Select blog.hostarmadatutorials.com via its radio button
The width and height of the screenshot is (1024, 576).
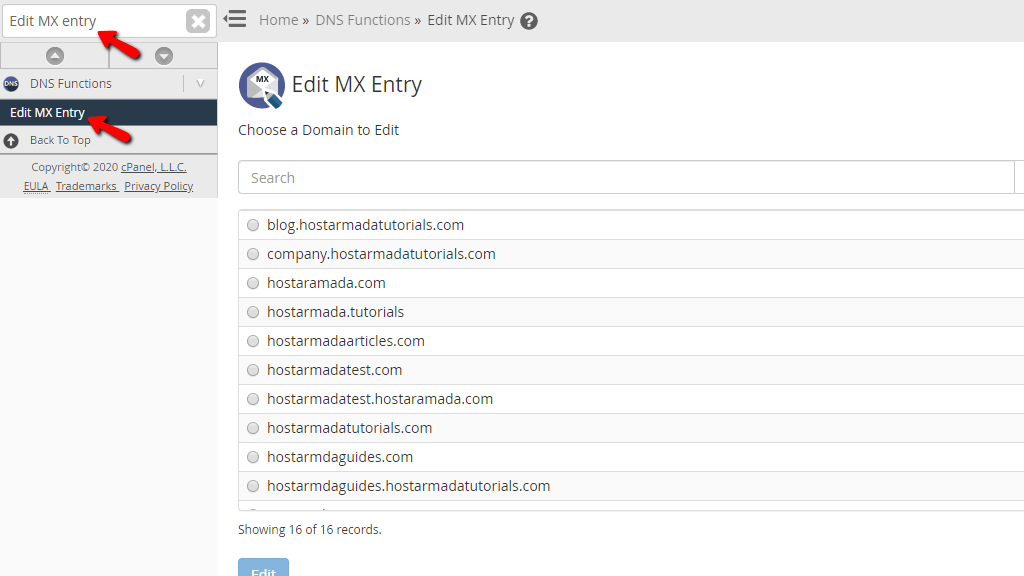point(252,225)
